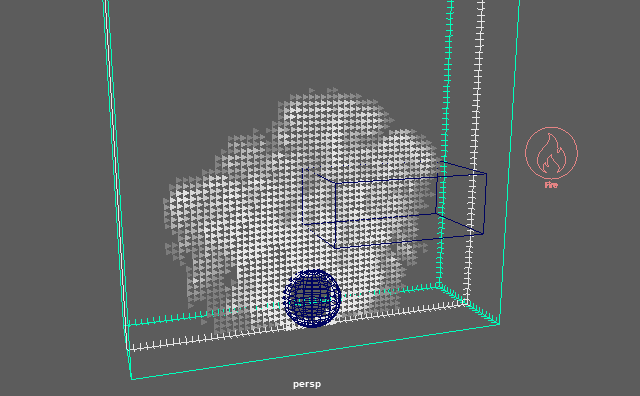
Task: Click the cyan vertical tick-mark ruler
Action: 445,143
